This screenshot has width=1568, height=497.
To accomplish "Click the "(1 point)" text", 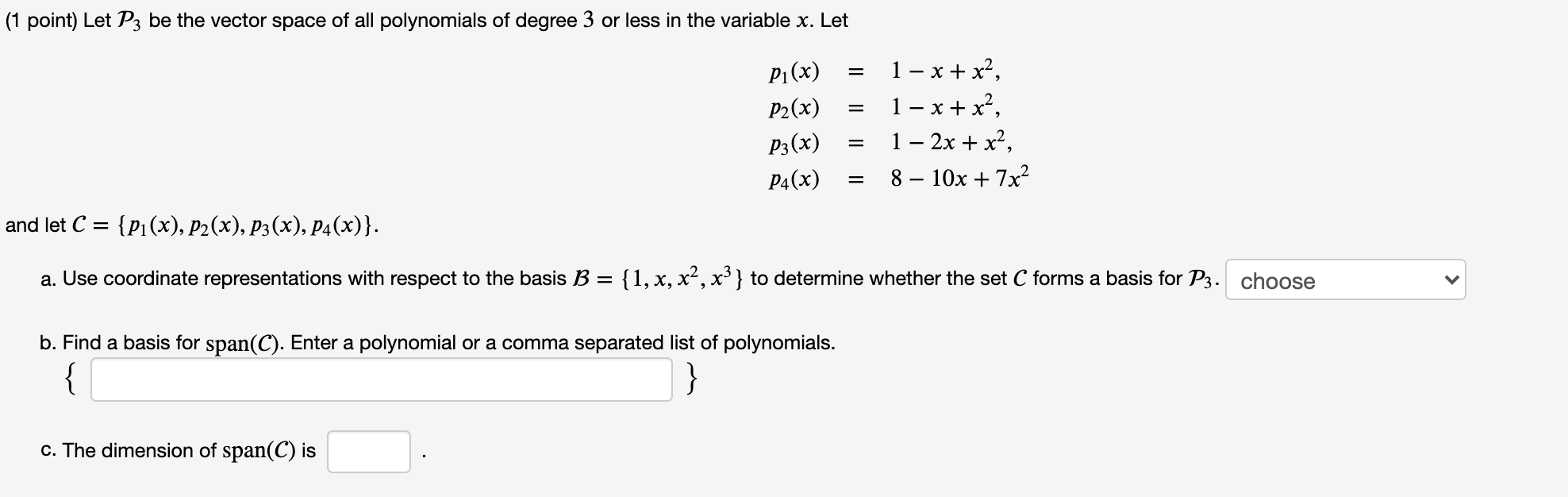I will pyautogui.click(x=41, y=21).
